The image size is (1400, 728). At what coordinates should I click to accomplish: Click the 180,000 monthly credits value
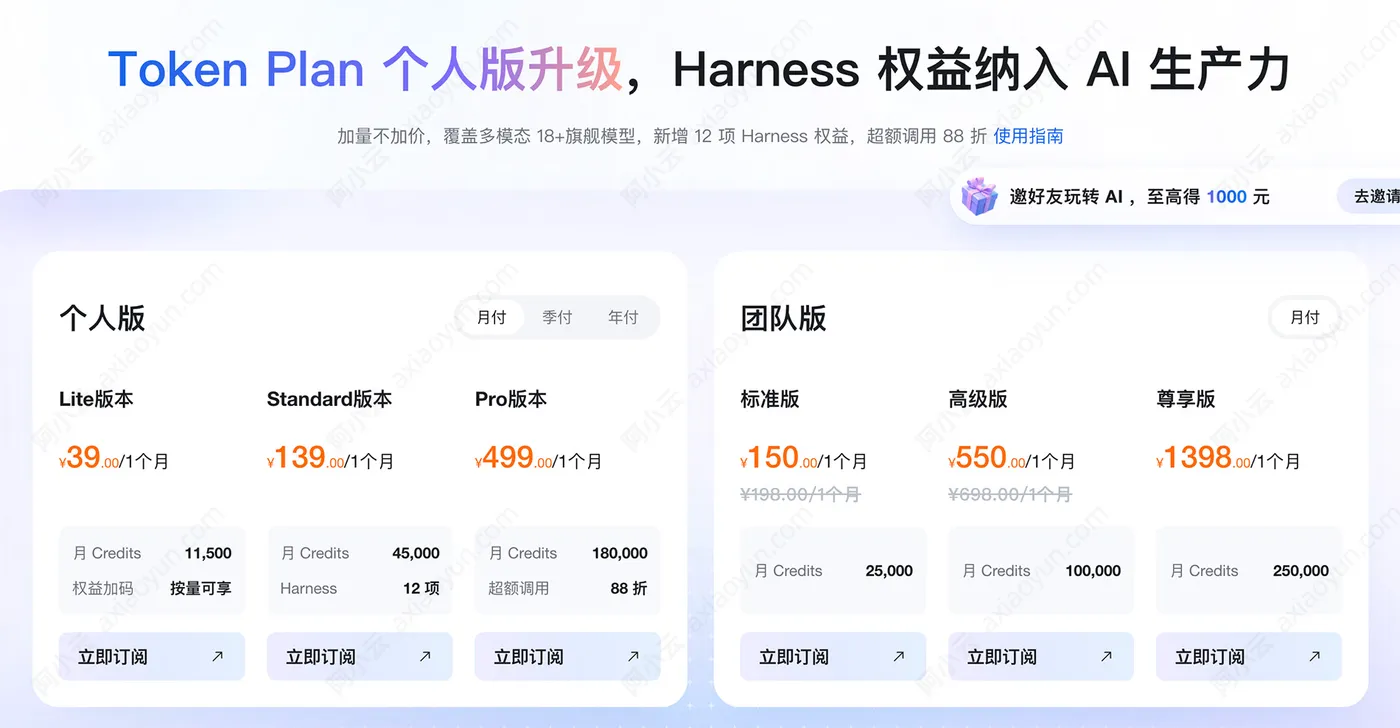[620, 553]
